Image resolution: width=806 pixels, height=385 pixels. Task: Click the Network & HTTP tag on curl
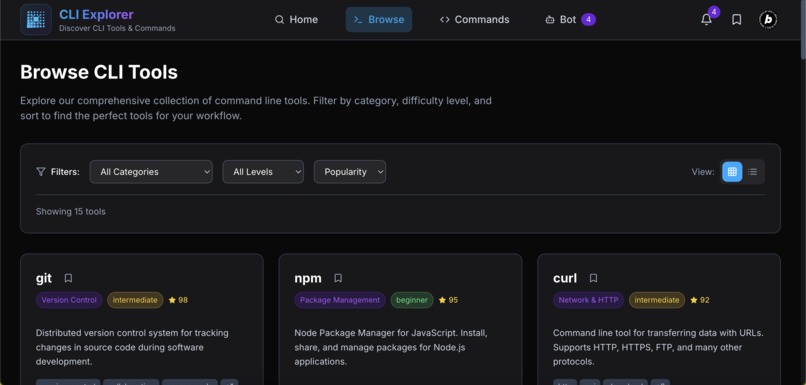[x=589, y=300]
